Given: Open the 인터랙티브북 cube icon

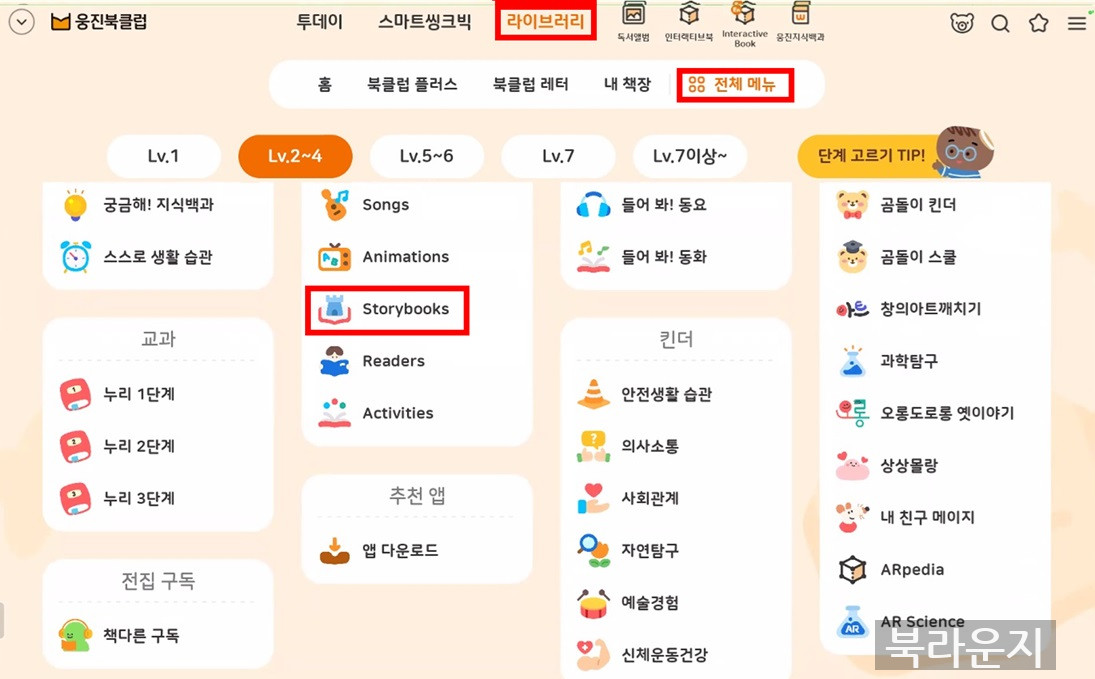Looking at the screenshot, I should click(x=689, y=22).
